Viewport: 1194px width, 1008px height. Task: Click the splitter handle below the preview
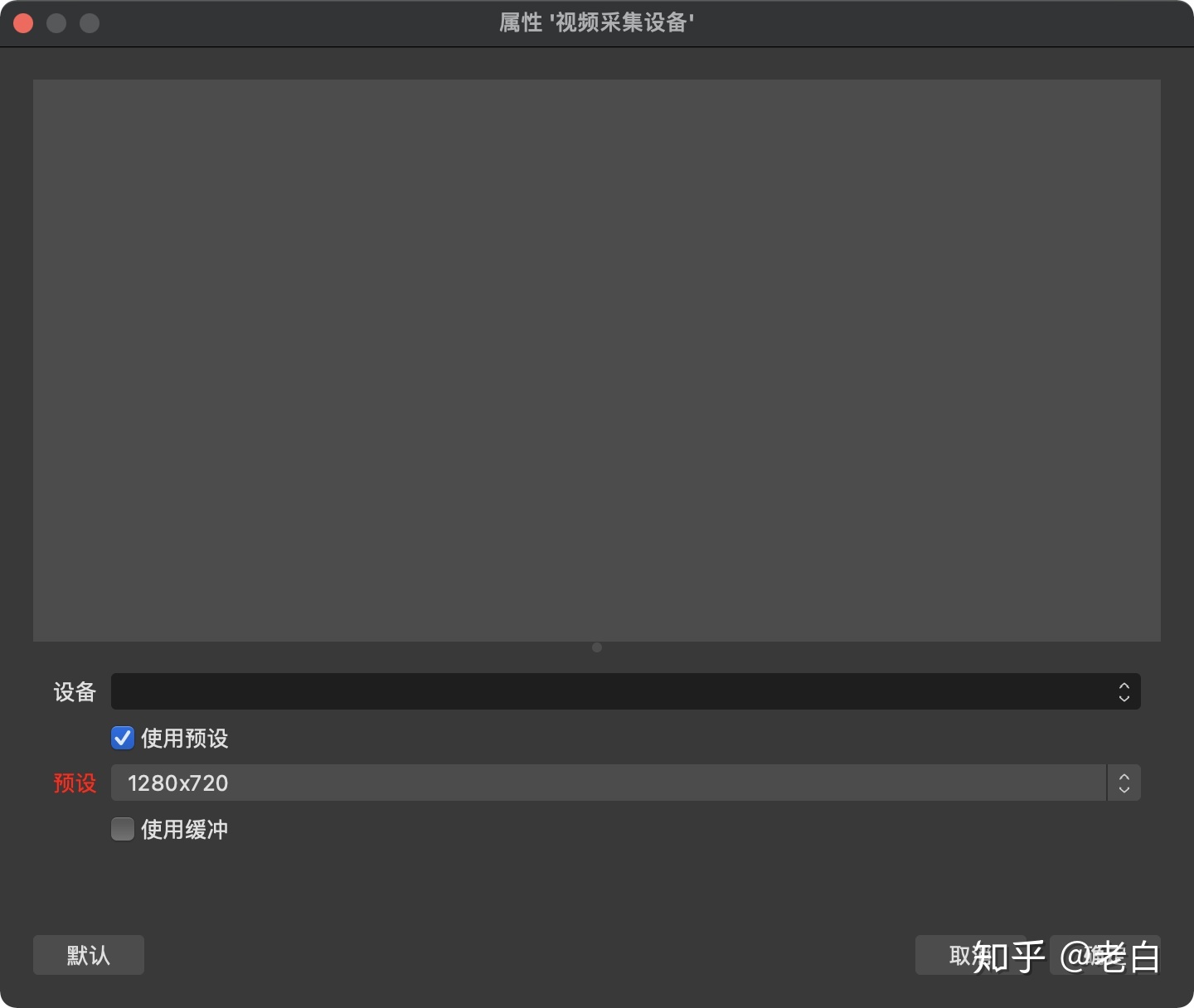597,647
